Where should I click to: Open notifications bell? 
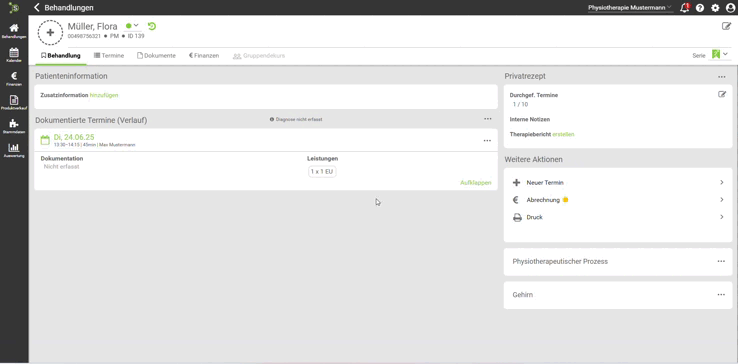coord(685,8)
